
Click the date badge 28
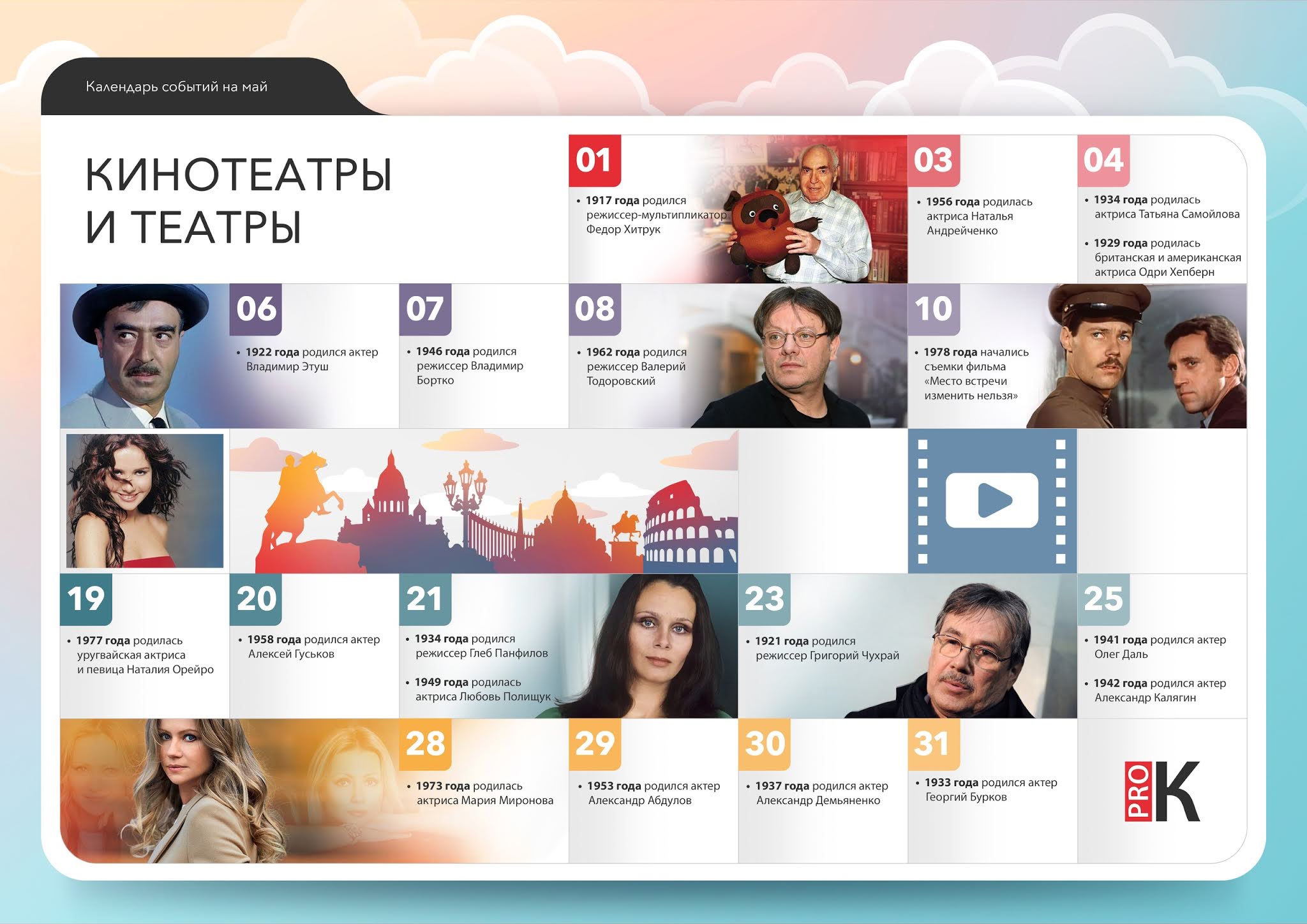[x=425, y=744]
